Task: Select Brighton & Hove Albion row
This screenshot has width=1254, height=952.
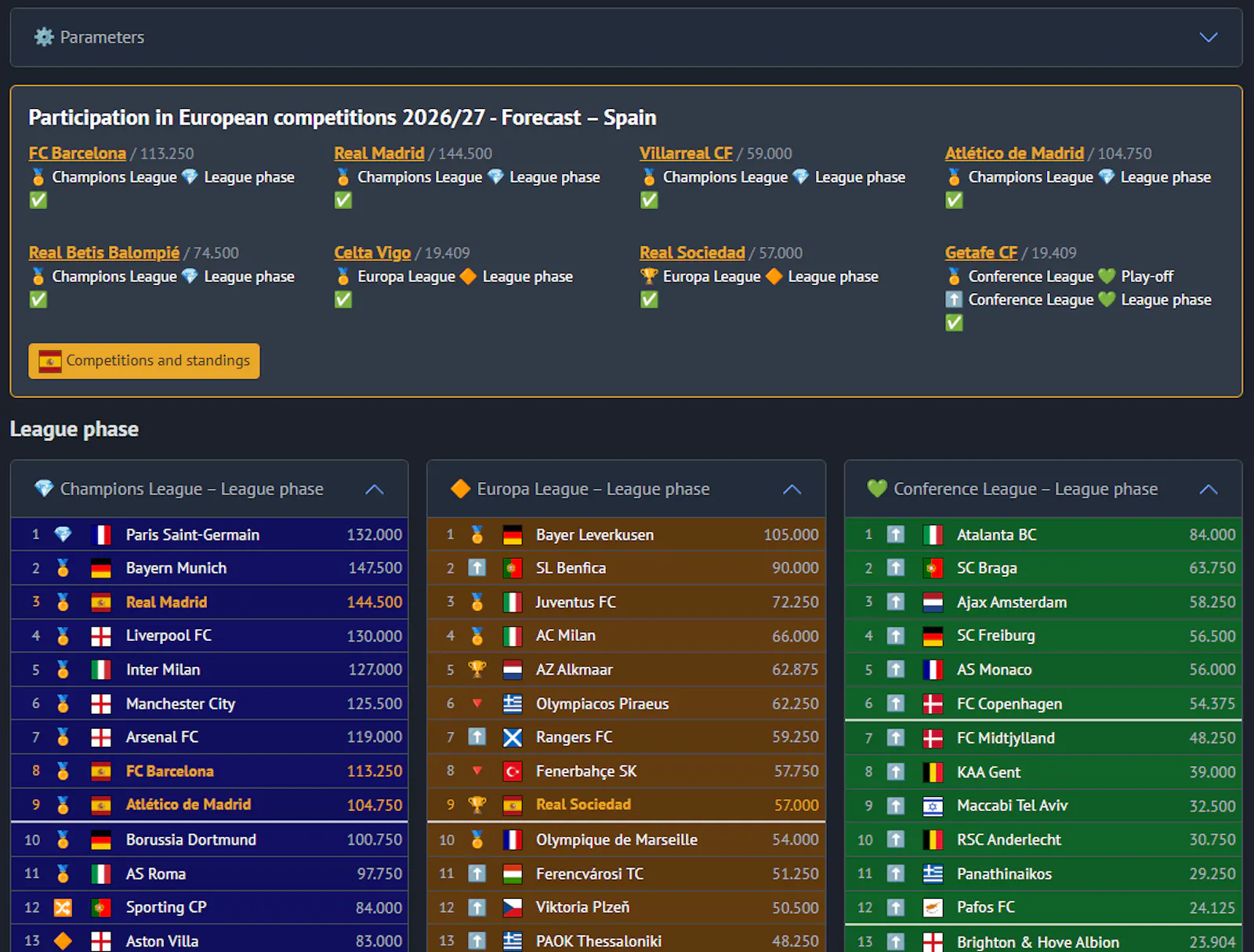Action: (x=1043, y=941)
